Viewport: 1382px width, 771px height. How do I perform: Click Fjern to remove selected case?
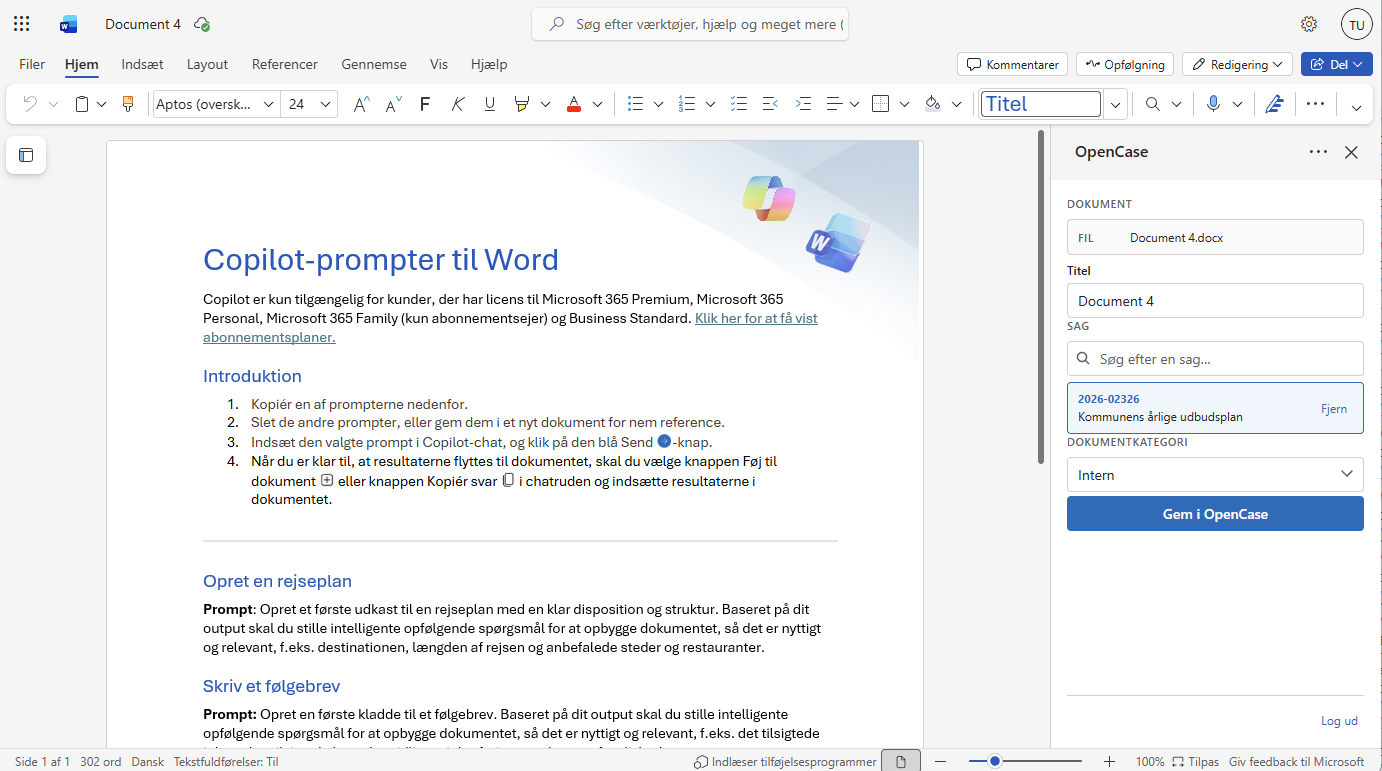1334,408
